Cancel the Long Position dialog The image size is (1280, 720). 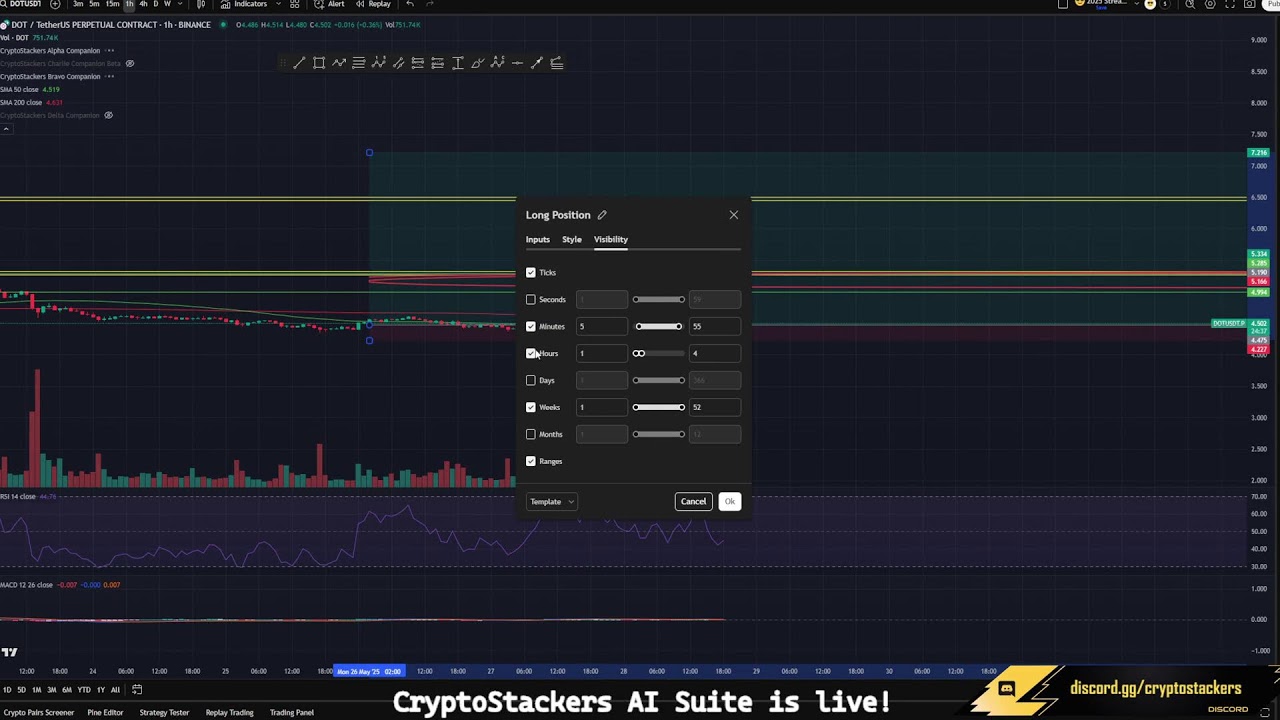click(x=693, y=502)
